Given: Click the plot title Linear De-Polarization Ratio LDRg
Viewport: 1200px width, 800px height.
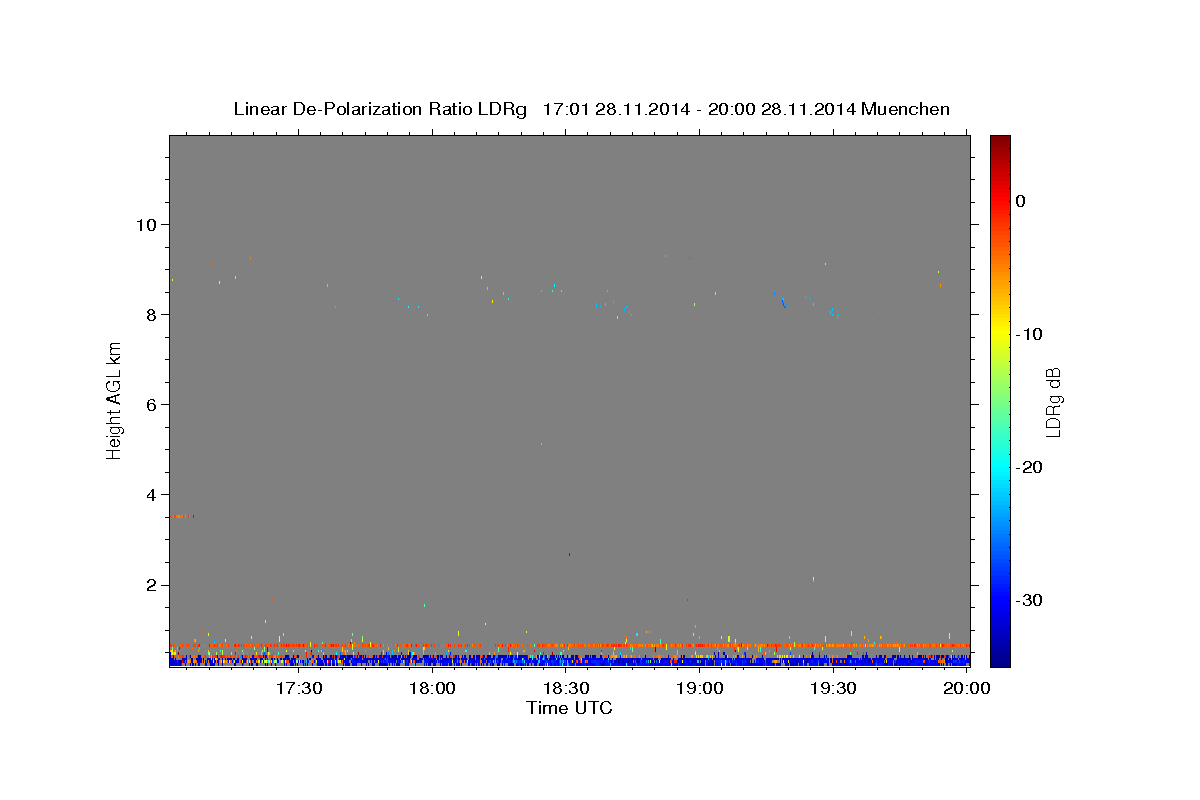Looking at the screenshot, I should (x=379, y=109).
